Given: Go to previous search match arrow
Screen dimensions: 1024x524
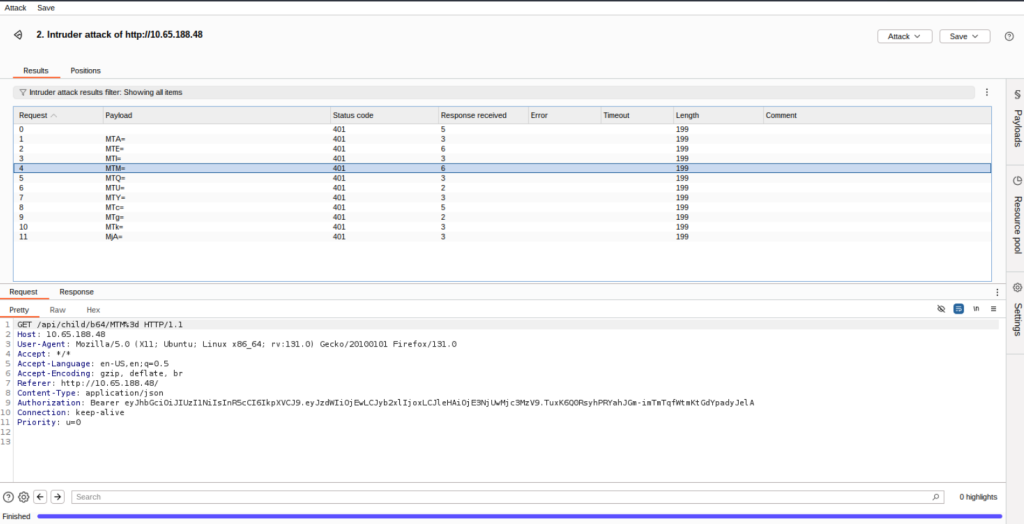Looking at the screenshot, I should [x=41, y=496].
